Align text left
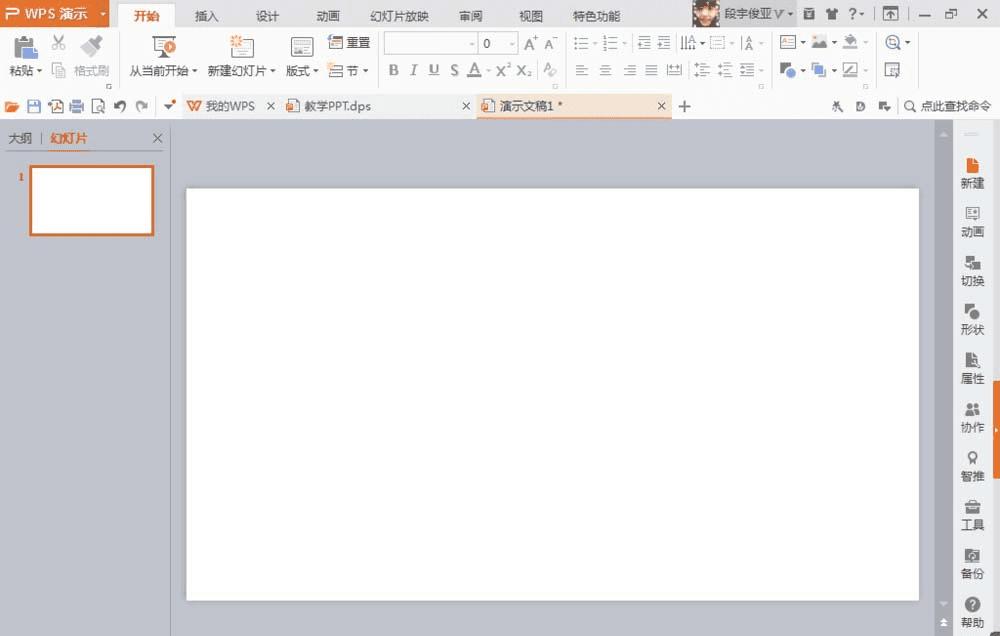1000x636 pixels. coord(581,70)
